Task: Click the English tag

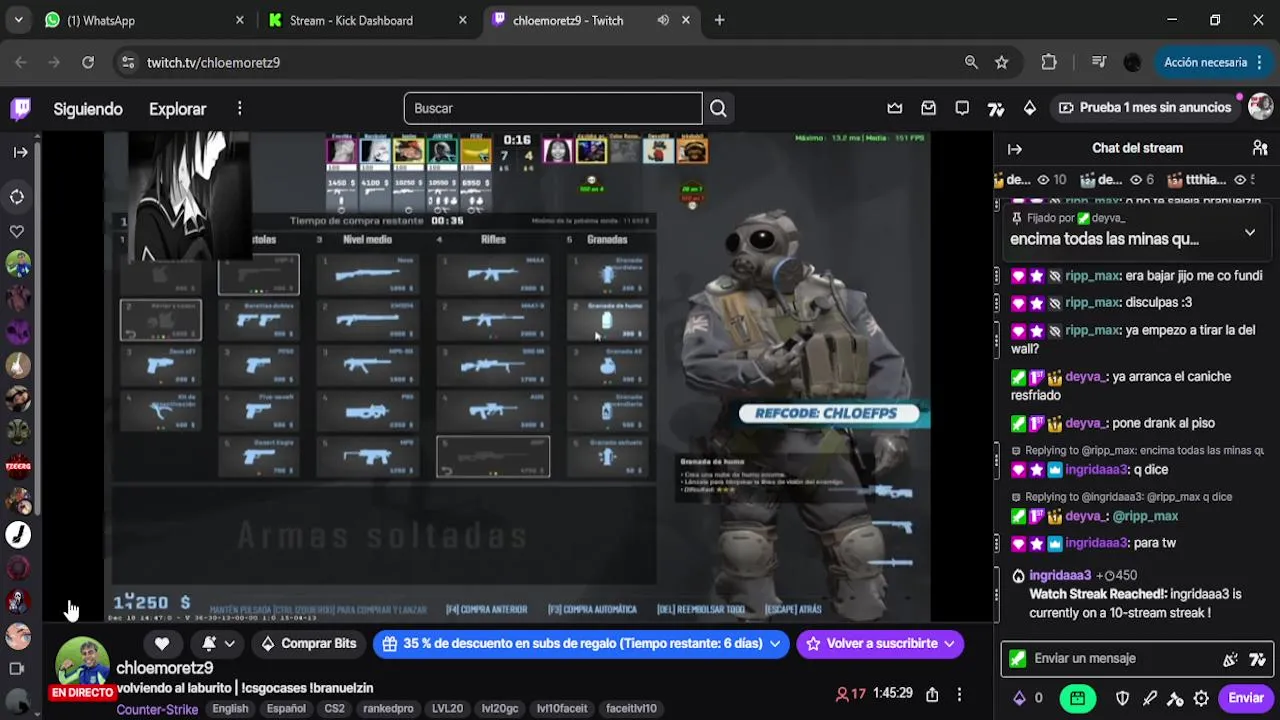Action: tap(230, 709)
